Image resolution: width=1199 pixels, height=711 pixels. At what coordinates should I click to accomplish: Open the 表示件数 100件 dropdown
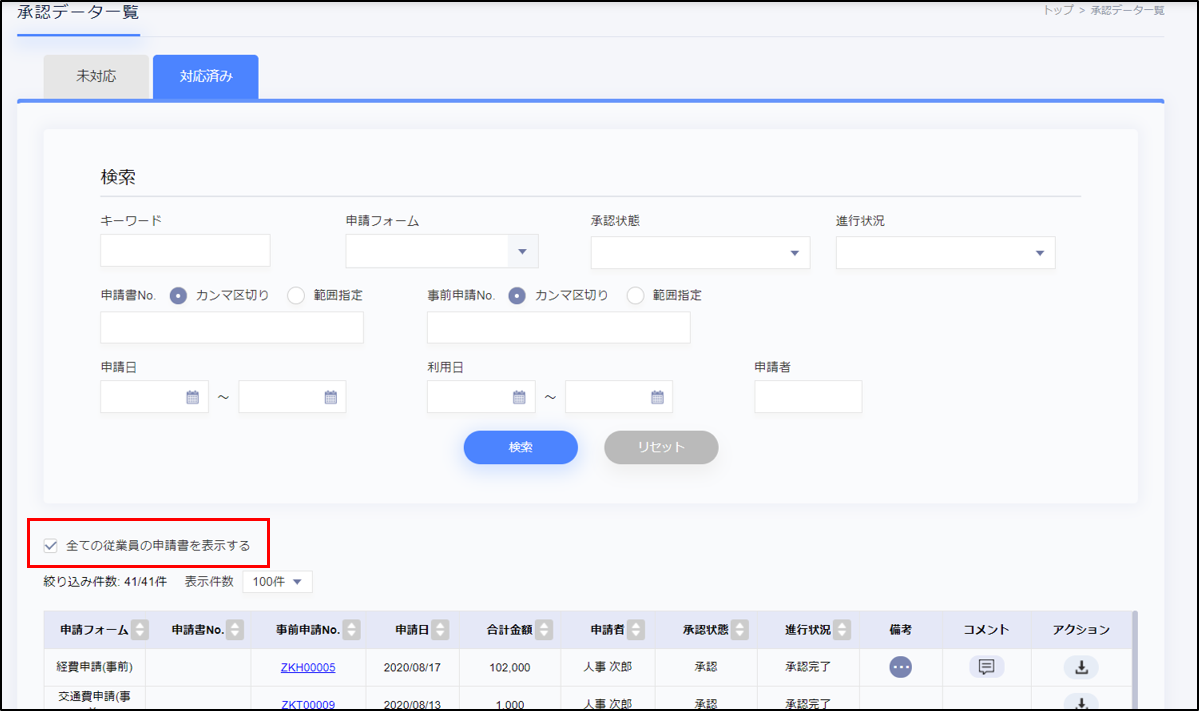tap(278, 581)
